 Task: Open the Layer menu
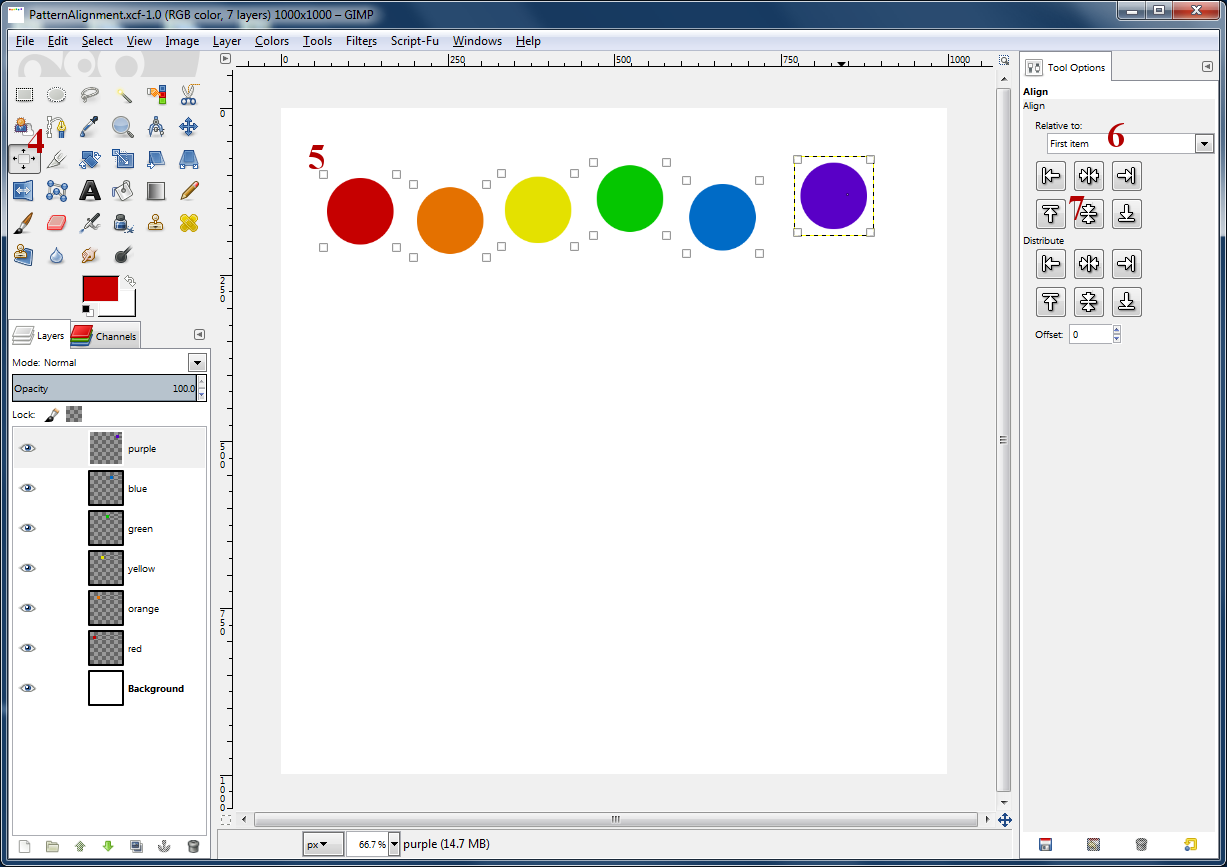click(227, 41)
